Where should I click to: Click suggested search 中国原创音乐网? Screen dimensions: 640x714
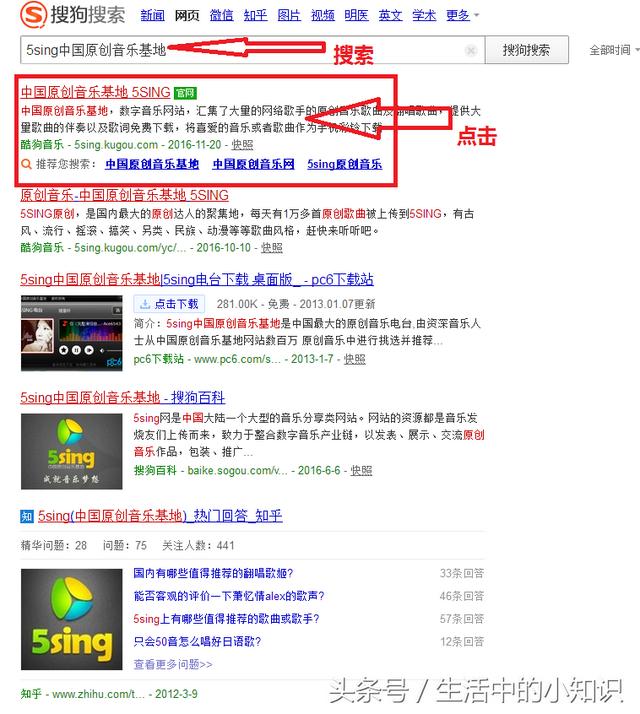253,164
